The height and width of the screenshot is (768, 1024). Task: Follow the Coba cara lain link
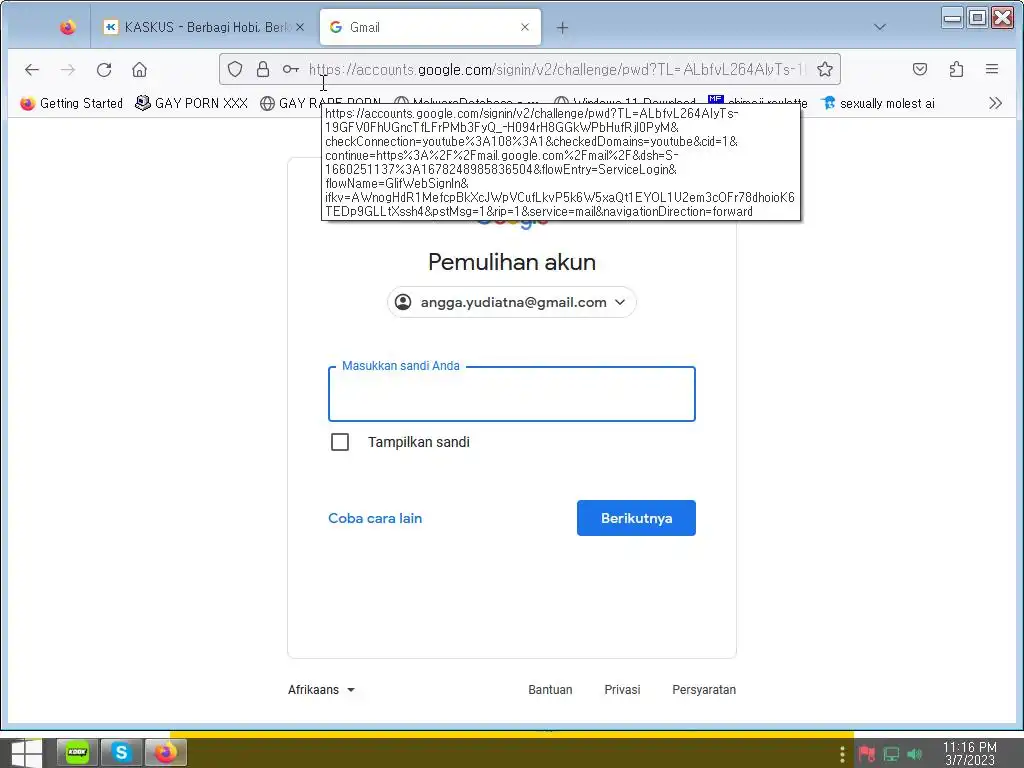pos(375,518)
